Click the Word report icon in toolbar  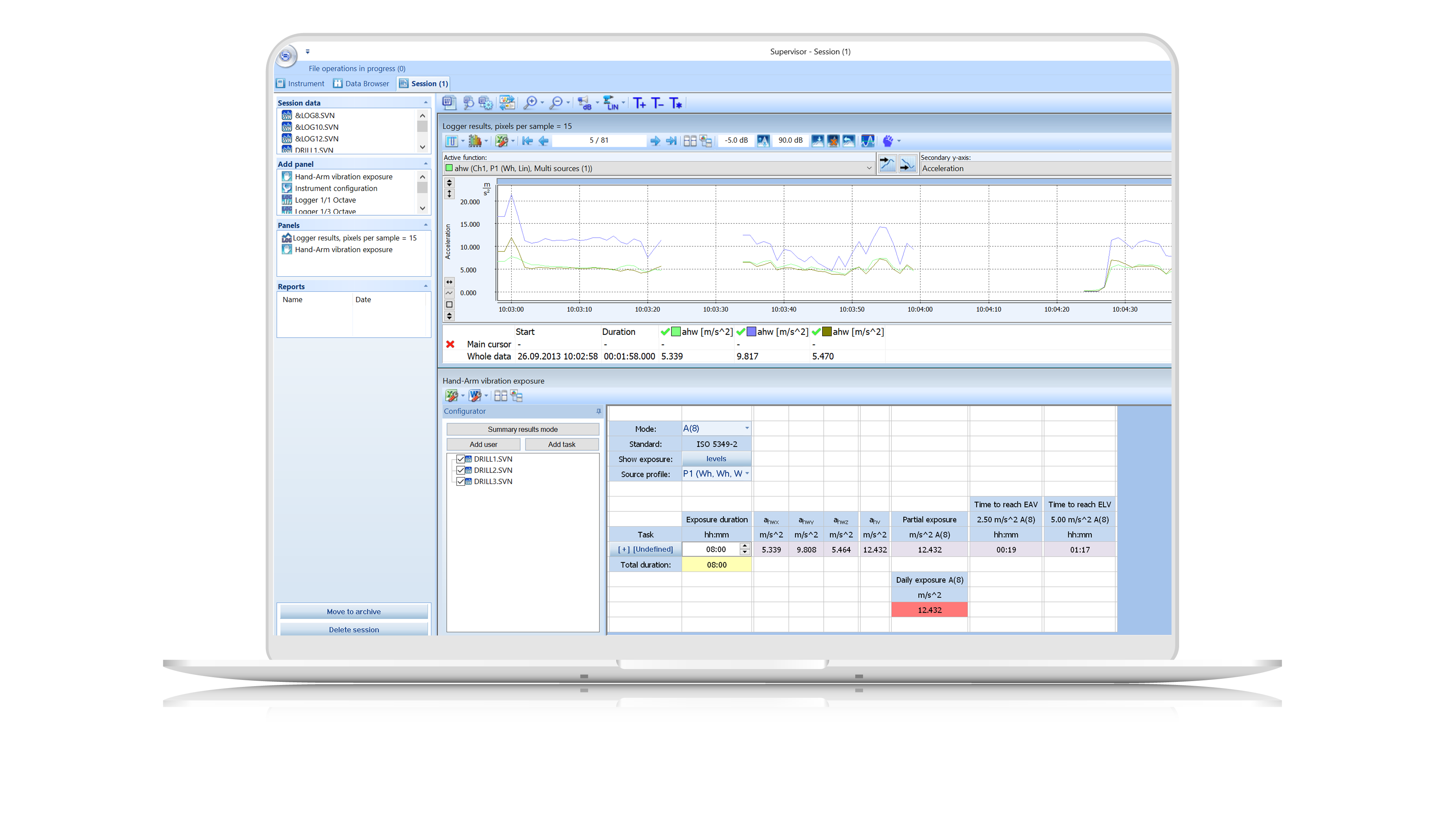[449, 103]
